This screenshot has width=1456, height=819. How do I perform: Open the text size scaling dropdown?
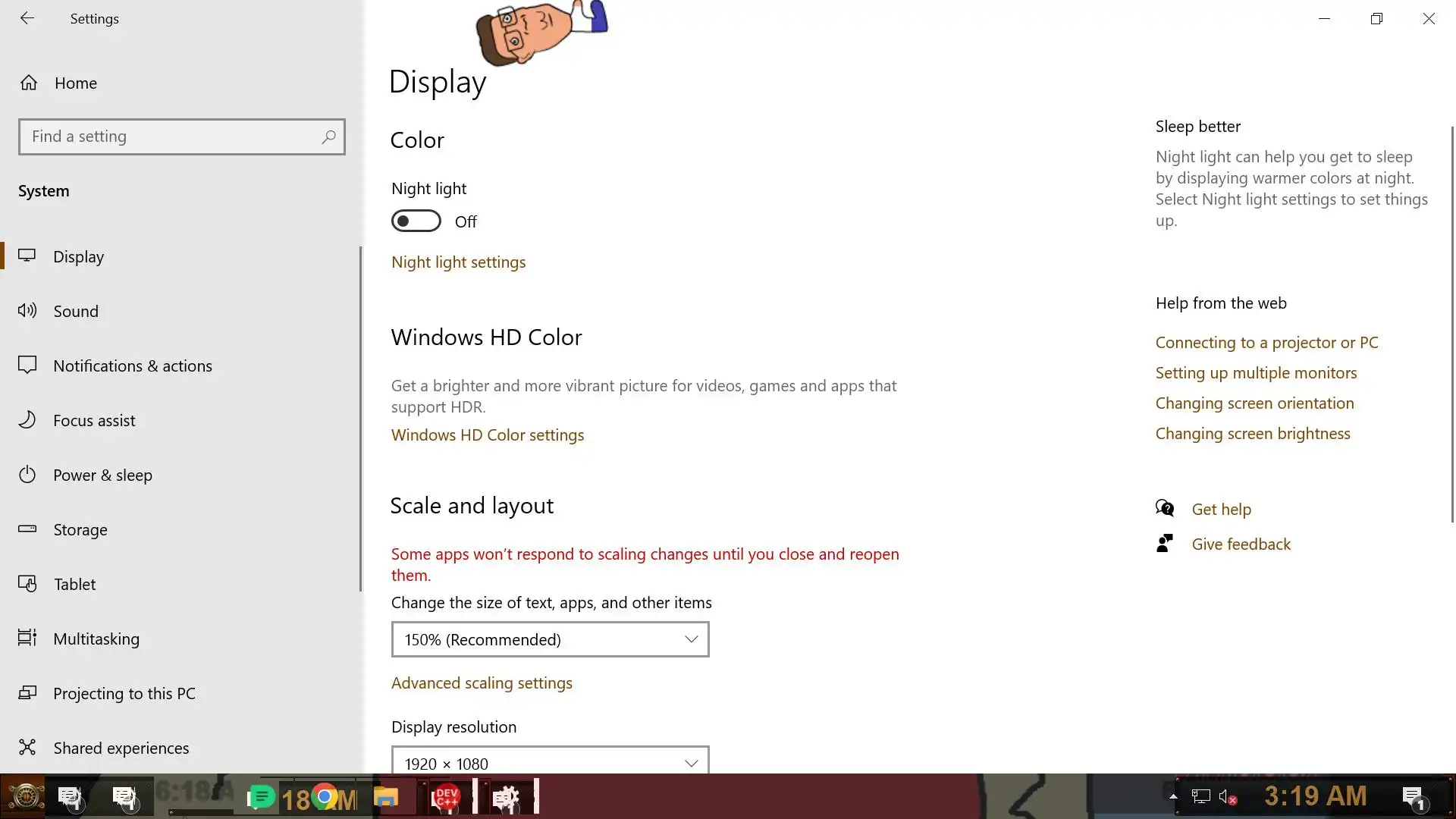550,639
